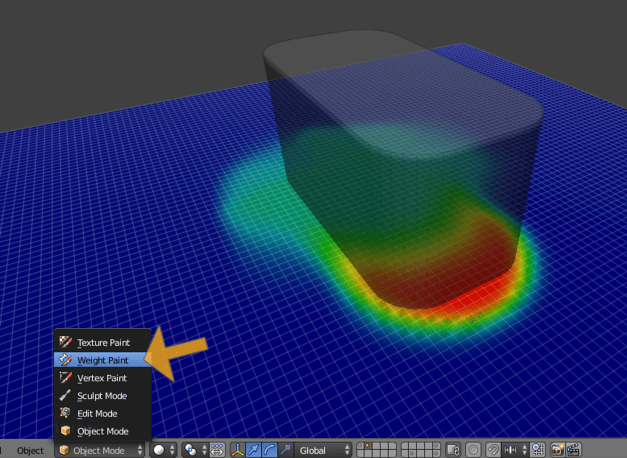Open the viewport shading sphere dropdown

pos(163,450)
